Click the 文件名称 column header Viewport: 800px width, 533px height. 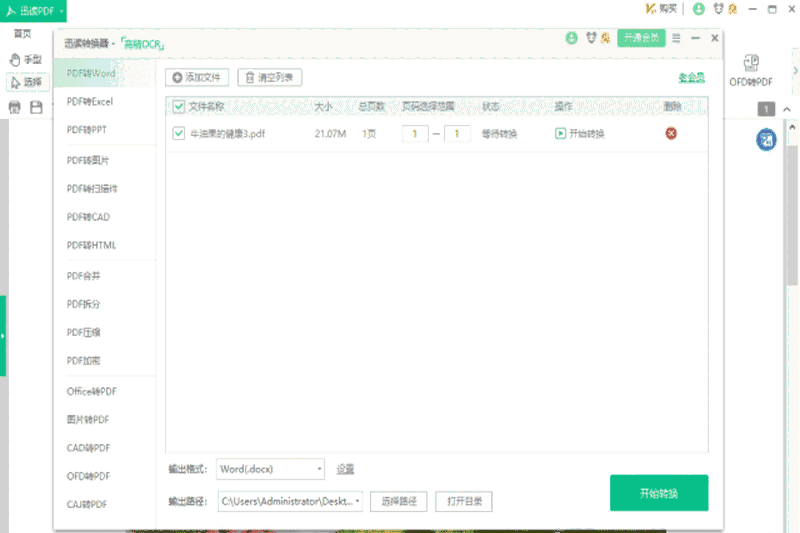coord(206,107)
